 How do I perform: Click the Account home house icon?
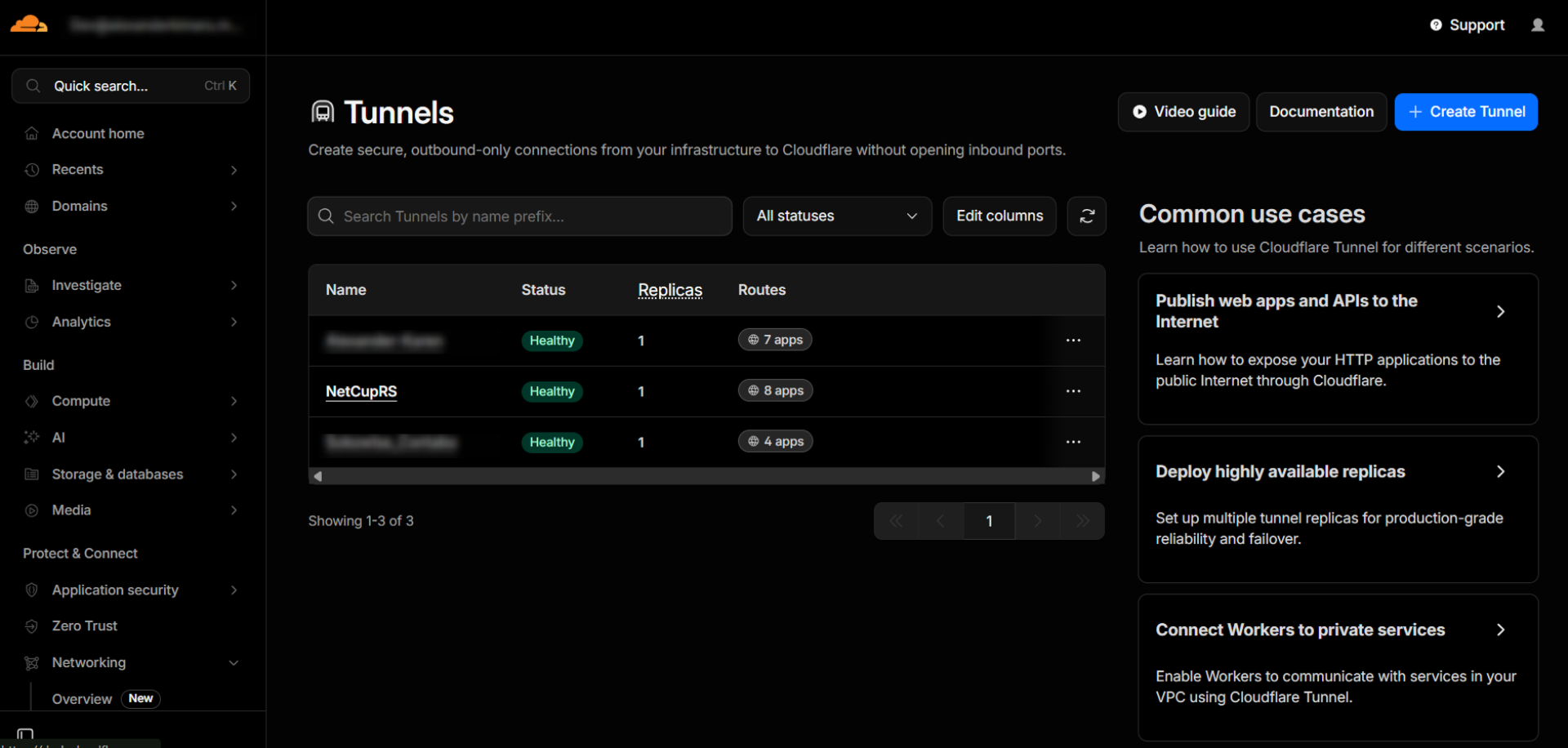[x=32, y=133]
